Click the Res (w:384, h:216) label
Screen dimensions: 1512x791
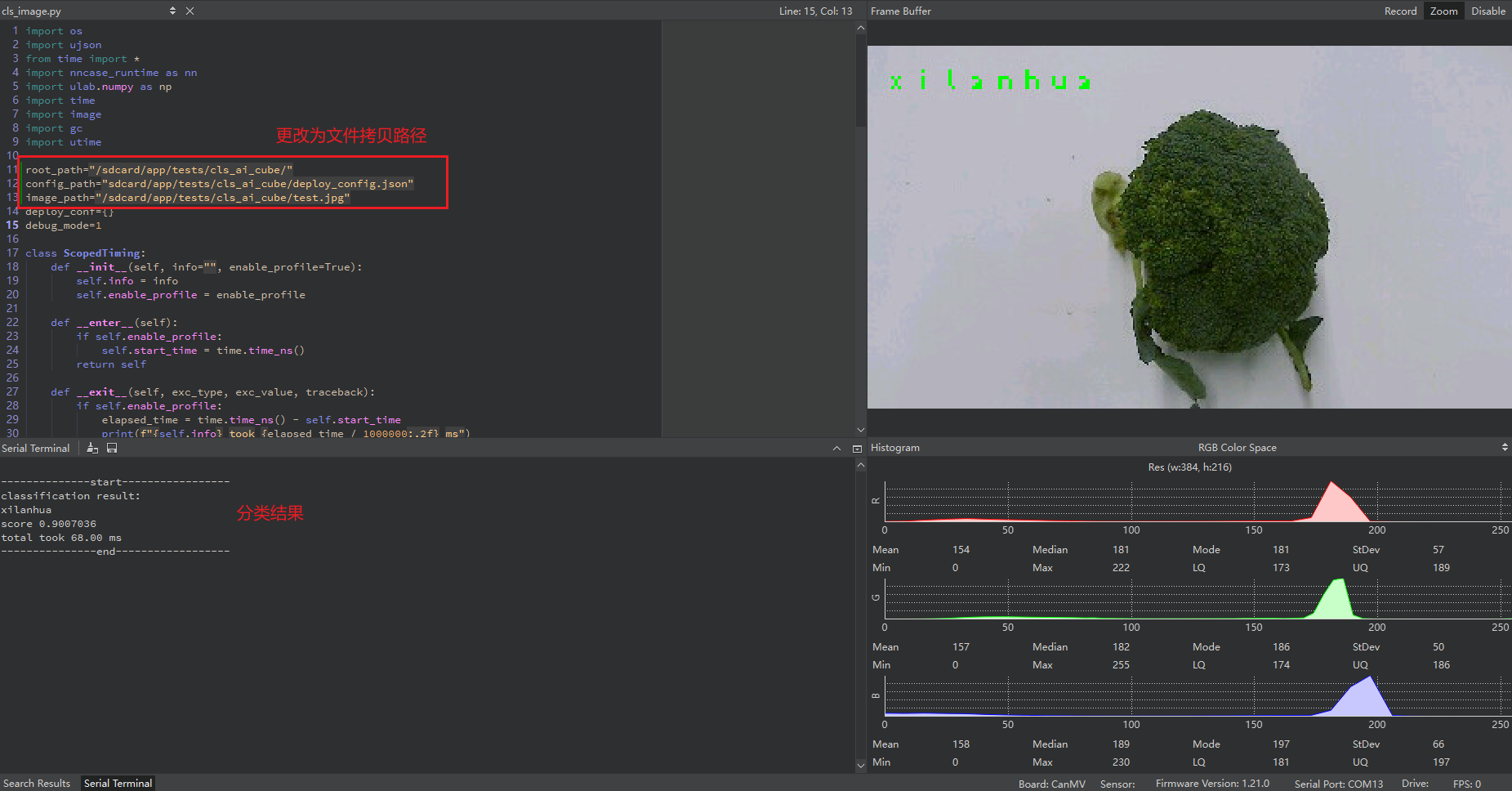pyautogui.click(x=1189, y=467)
